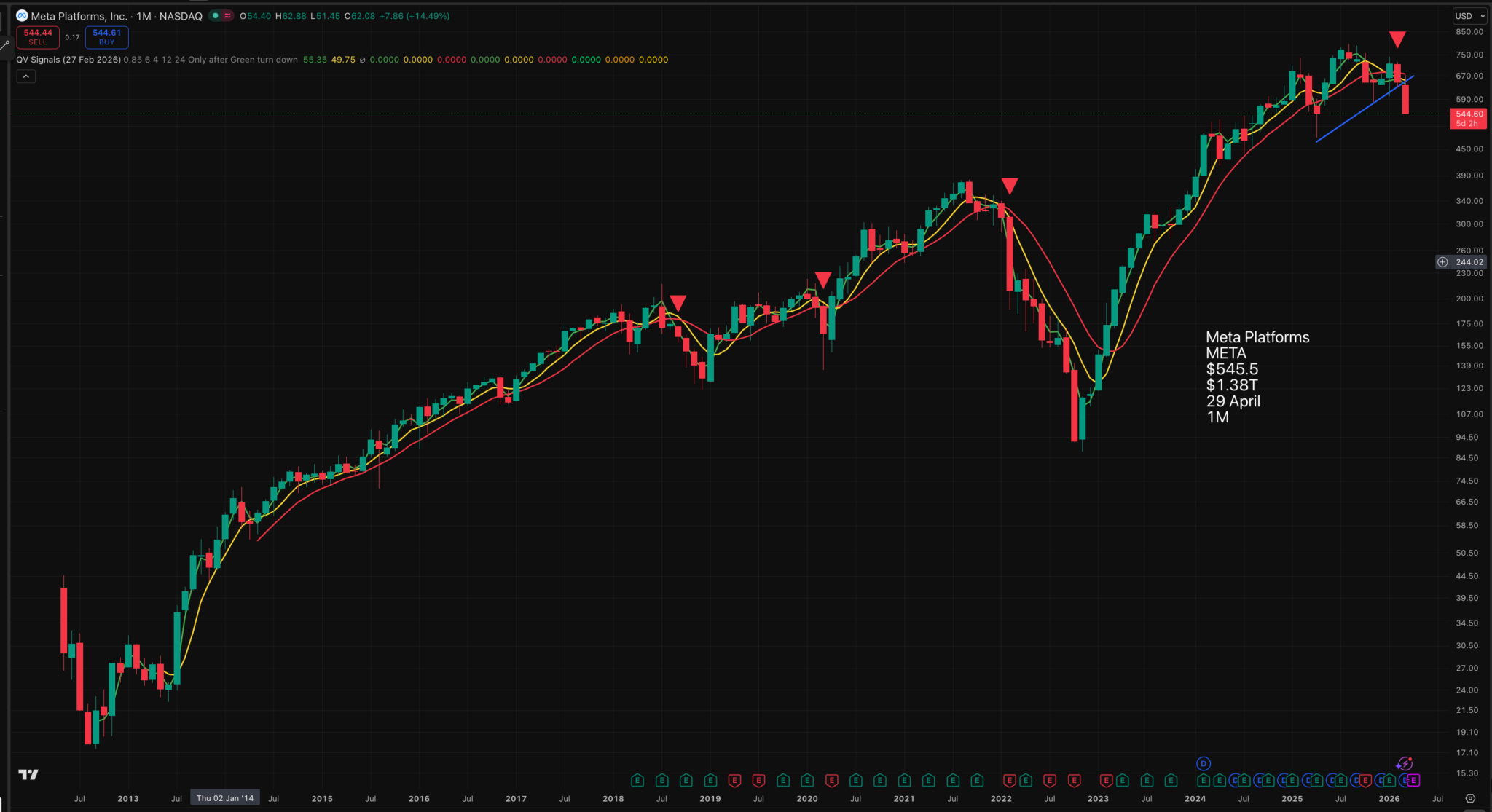Click the Meta Platforms 1M NASDAQ title
This screenshot has width=1492, height=812.
(117, 16)
